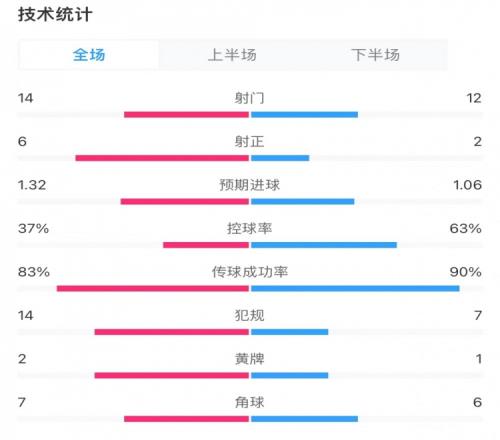Click the 射正 stat label
Viewport: 500px width, 440px height.
[249, 142]
